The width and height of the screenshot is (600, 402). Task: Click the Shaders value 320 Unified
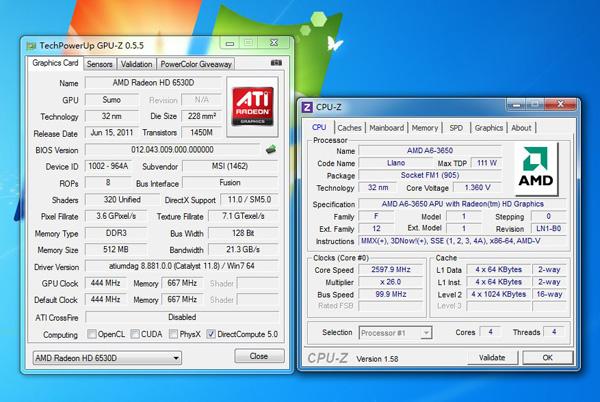[122, 200]
